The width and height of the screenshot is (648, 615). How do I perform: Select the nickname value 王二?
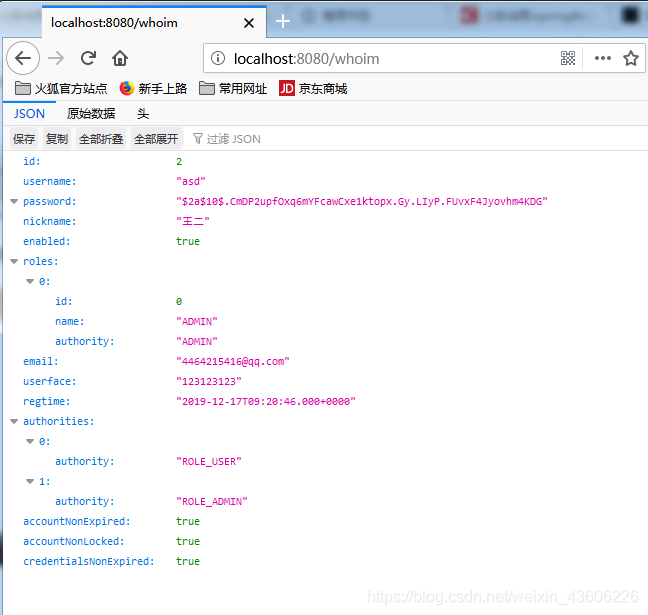pos(193,222)
